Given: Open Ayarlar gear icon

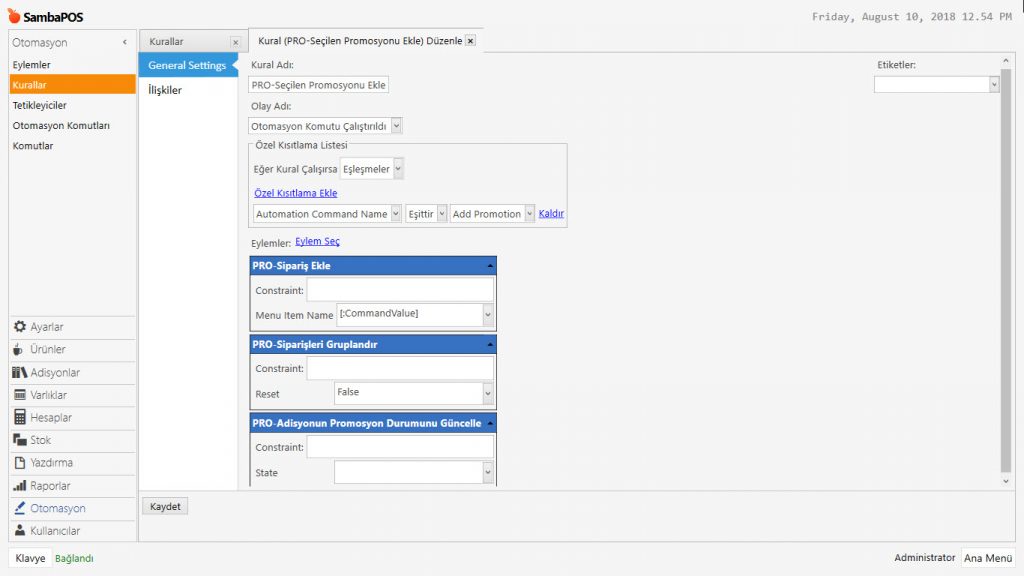Looking at the screenshot, I should pos(20,327).
